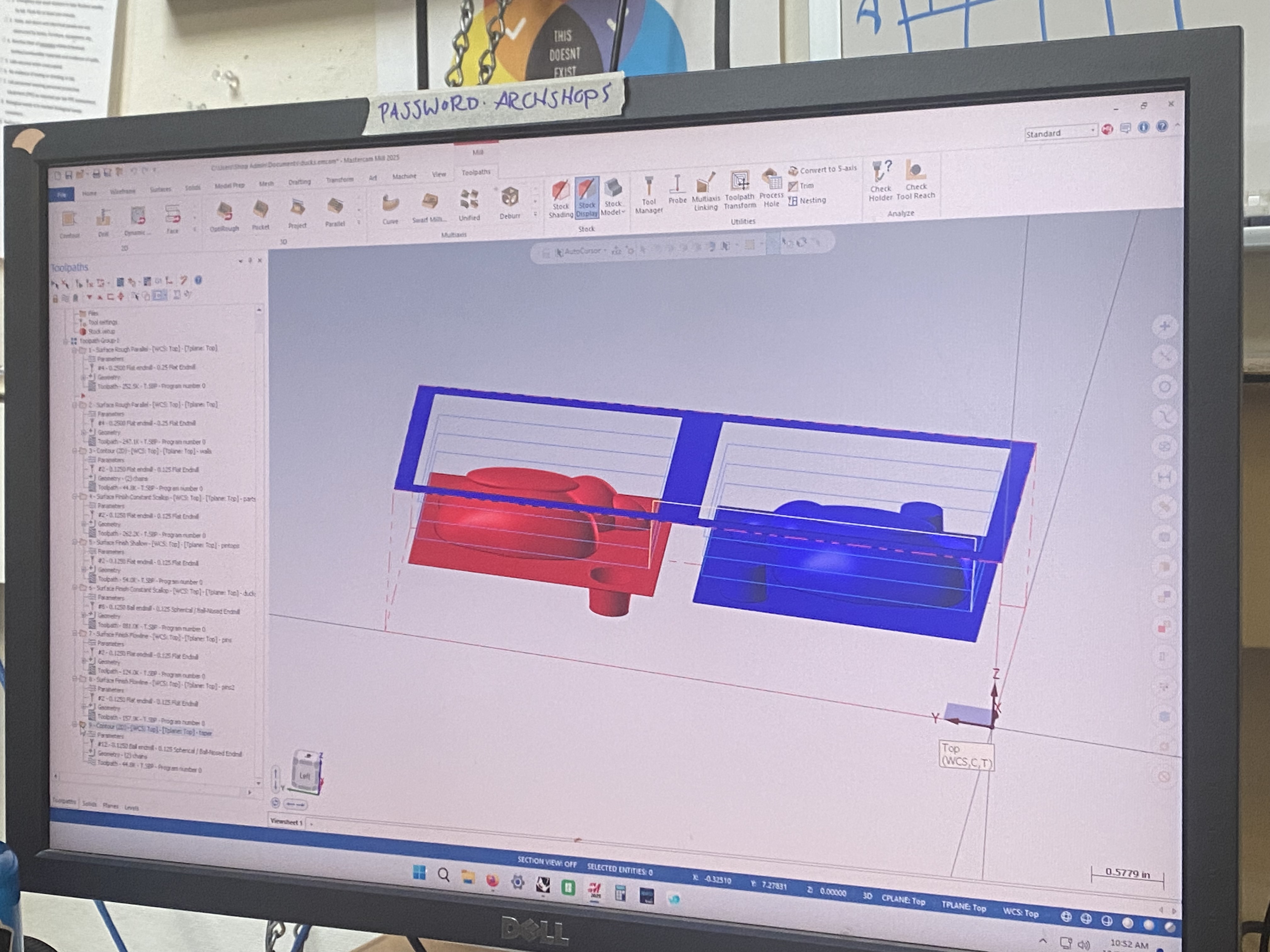Viewport: 1270px width, 952px height.
Task: Open Toolpath Transform utility
Action: pyautogui.click(x=740, y=190)
